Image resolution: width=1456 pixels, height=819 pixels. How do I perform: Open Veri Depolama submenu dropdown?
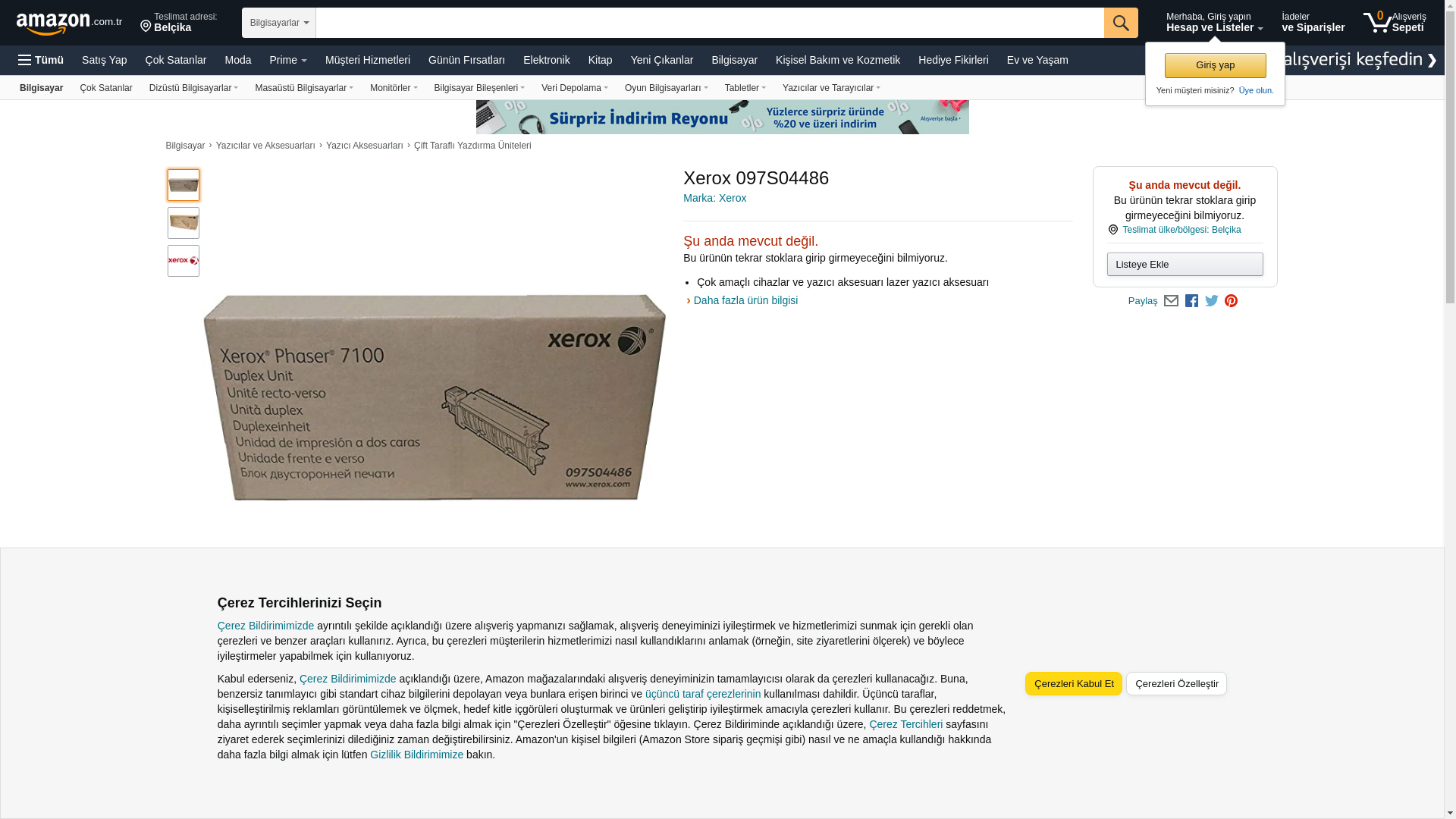click(575, 88)
